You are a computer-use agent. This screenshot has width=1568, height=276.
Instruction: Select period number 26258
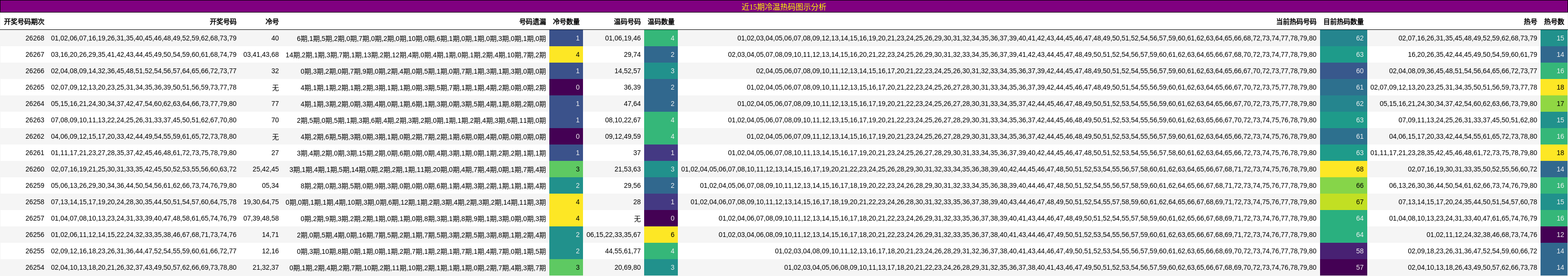pos(35,202)
